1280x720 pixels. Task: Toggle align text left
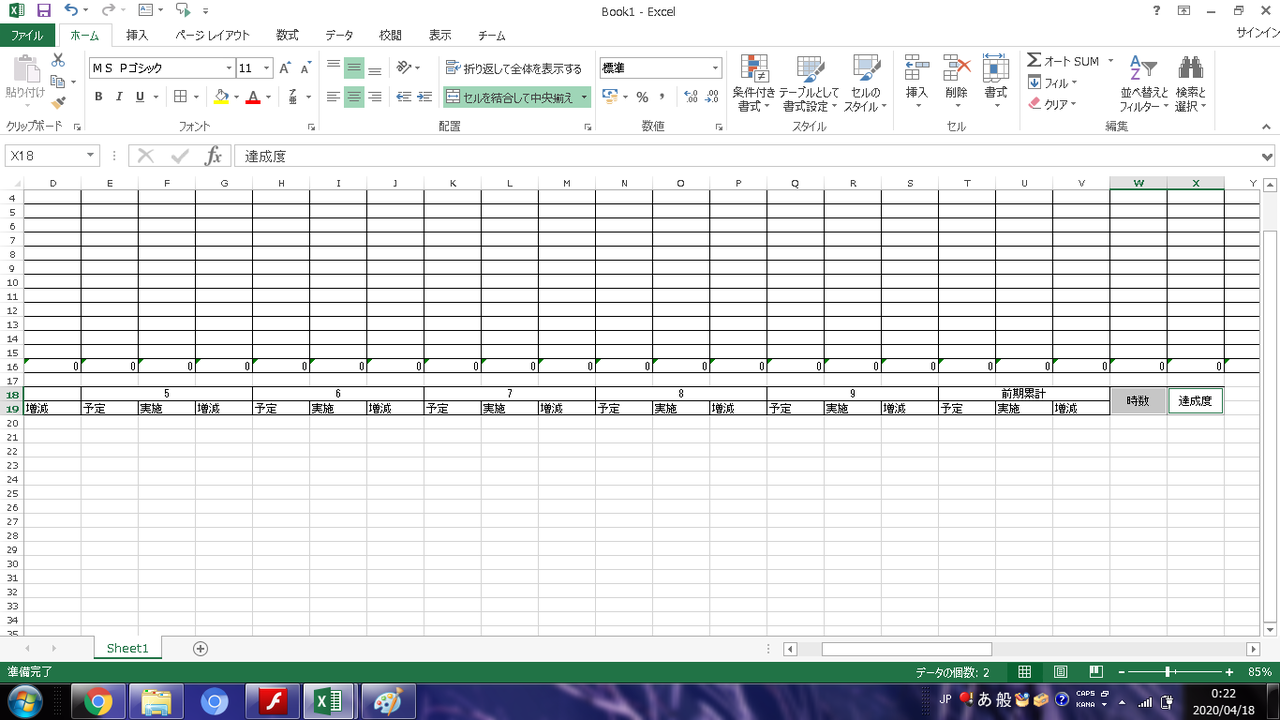[333, 97]
